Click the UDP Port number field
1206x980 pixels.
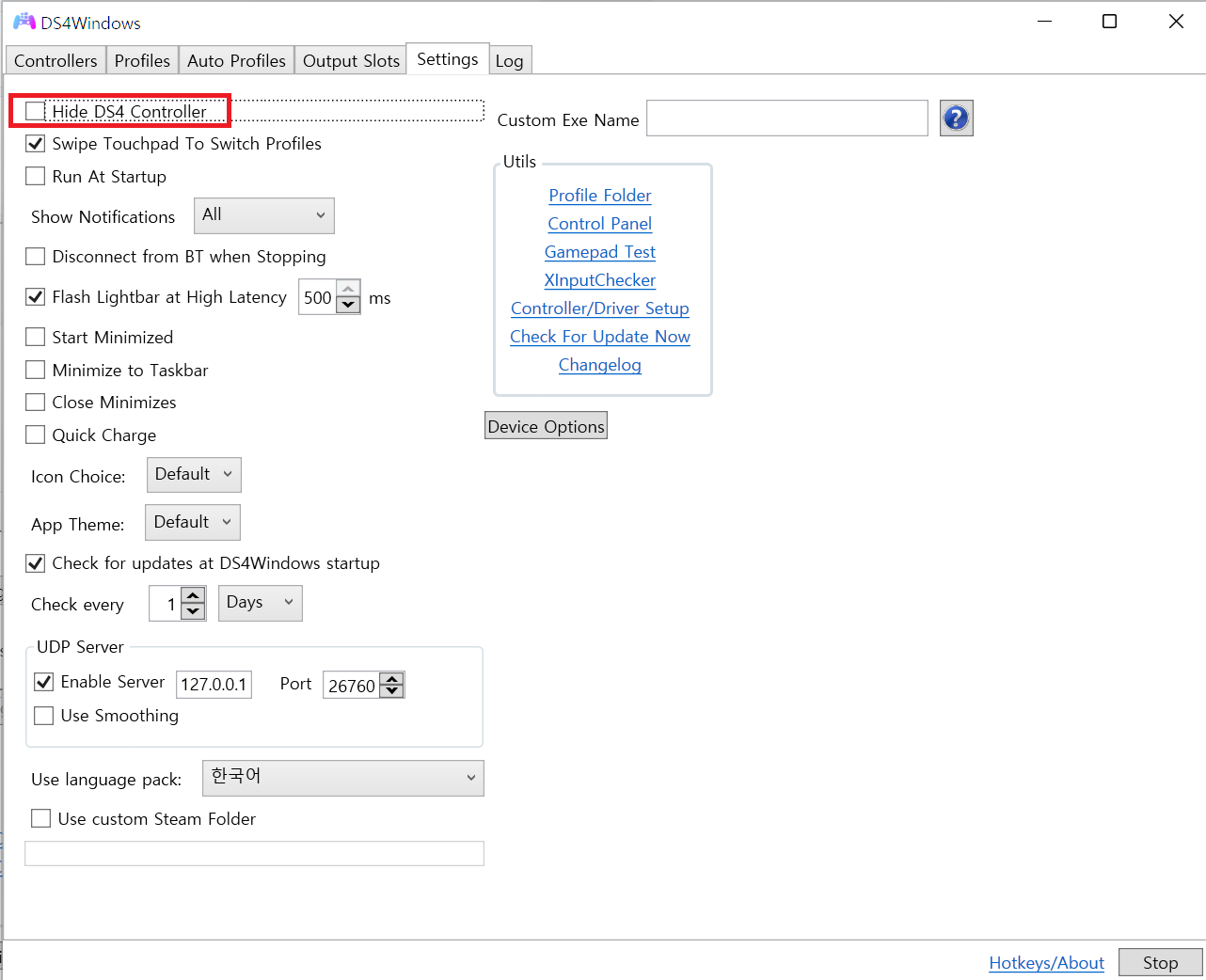click(352, 685)
